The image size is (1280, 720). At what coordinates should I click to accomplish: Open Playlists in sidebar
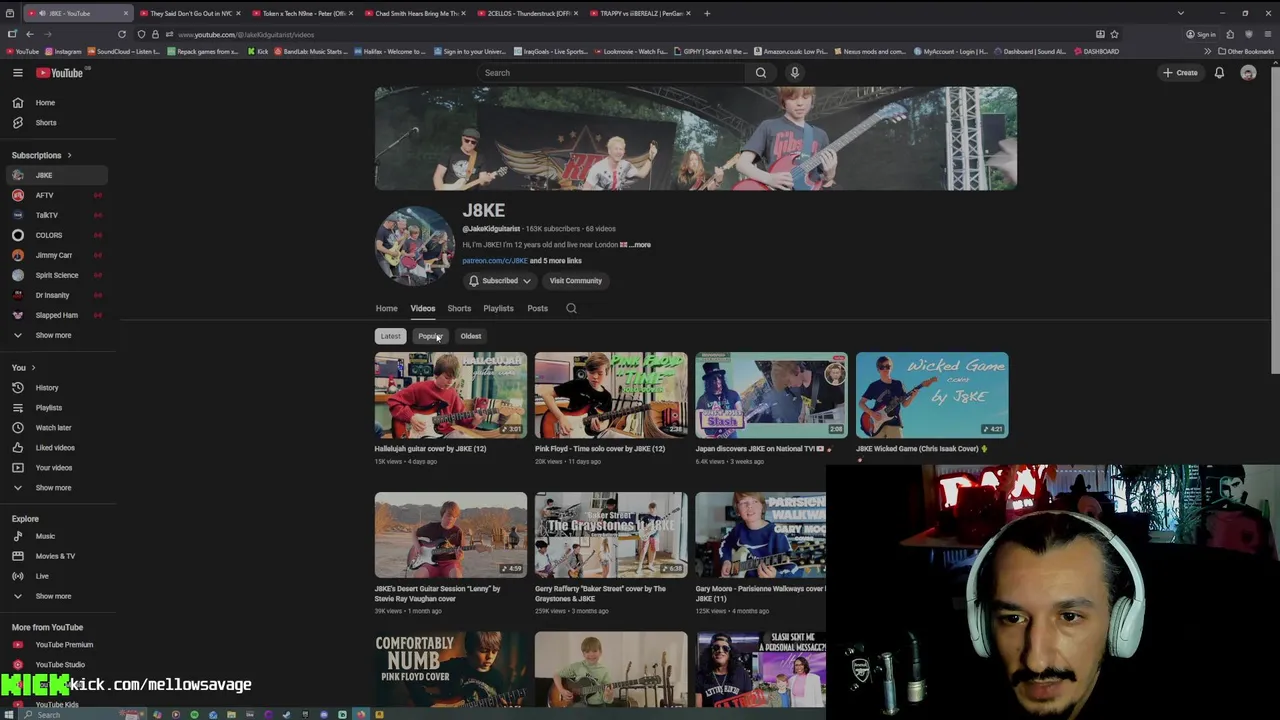(x=58, y=408)
